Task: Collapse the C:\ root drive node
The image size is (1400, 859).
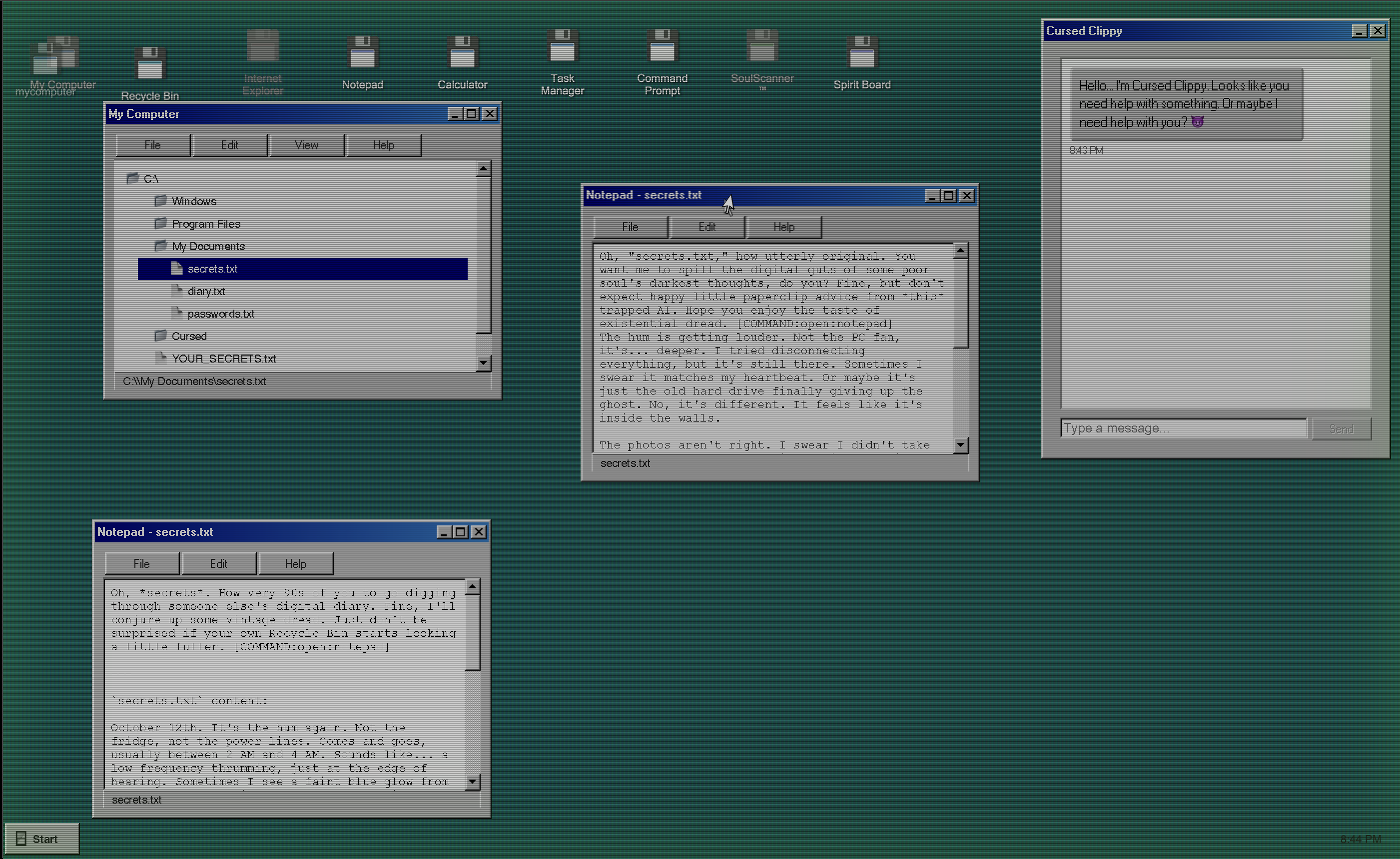Action: click(x=149, y=178)
